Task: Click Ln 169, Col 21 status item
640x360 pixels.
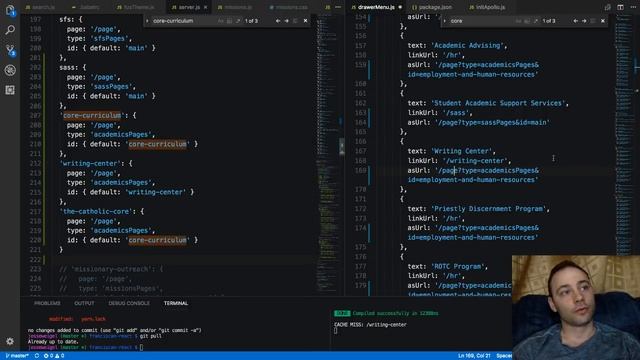Action: pos(474,356)
